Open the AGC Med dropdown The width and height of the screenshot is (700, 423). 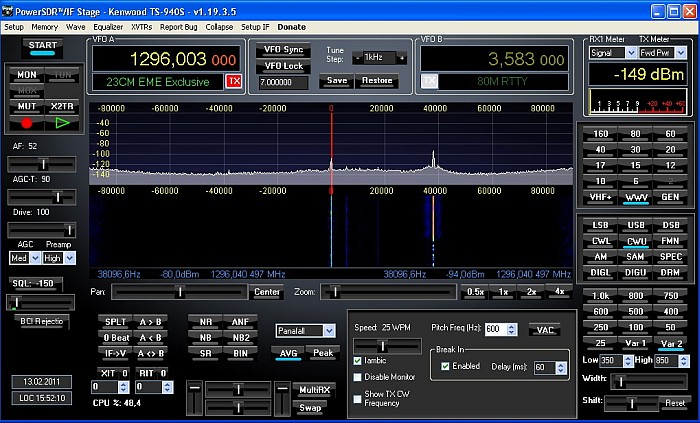coord(35,258)
